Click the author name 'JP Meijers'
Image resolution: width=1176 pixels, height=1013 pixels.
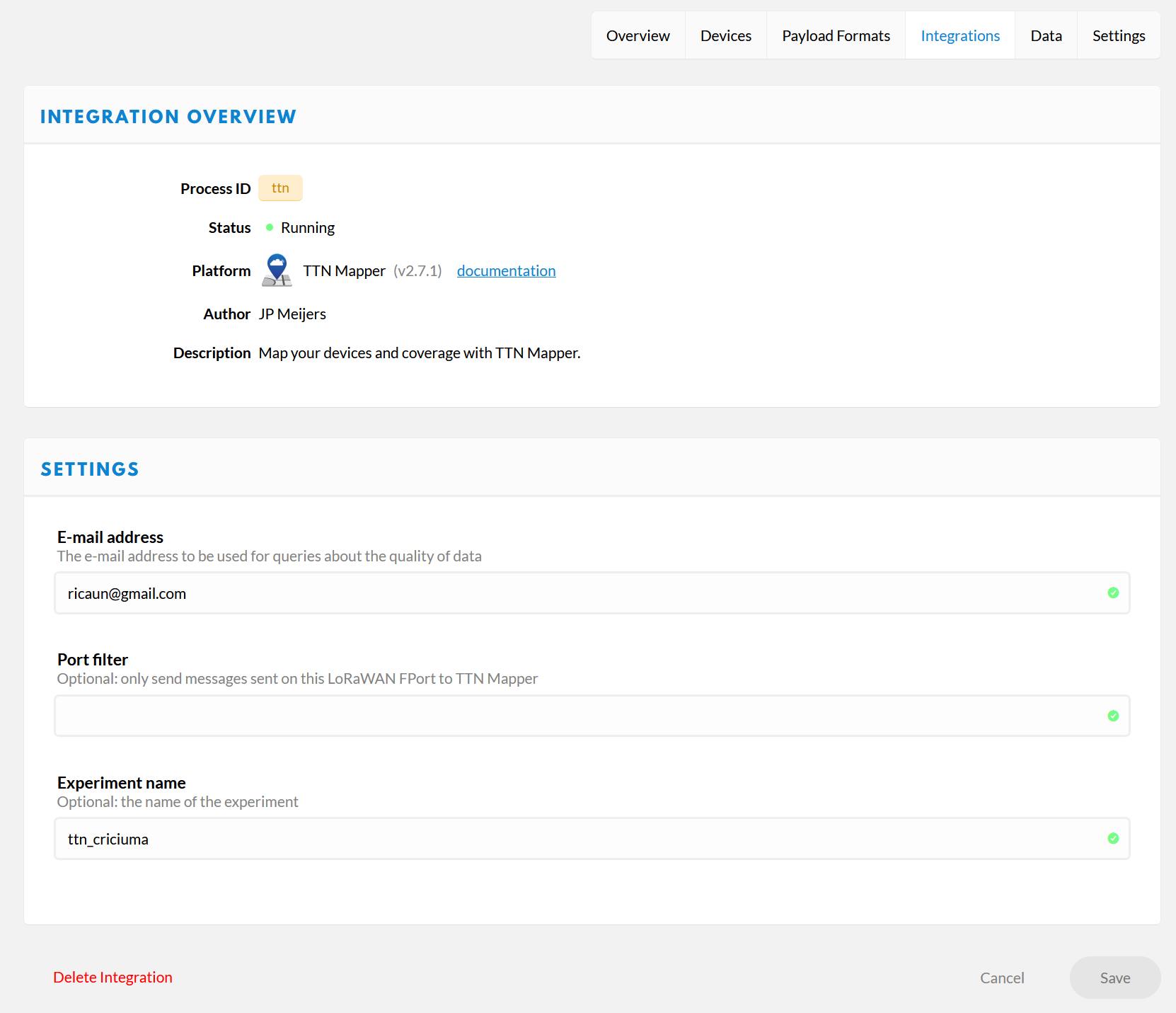coord(292,314)
